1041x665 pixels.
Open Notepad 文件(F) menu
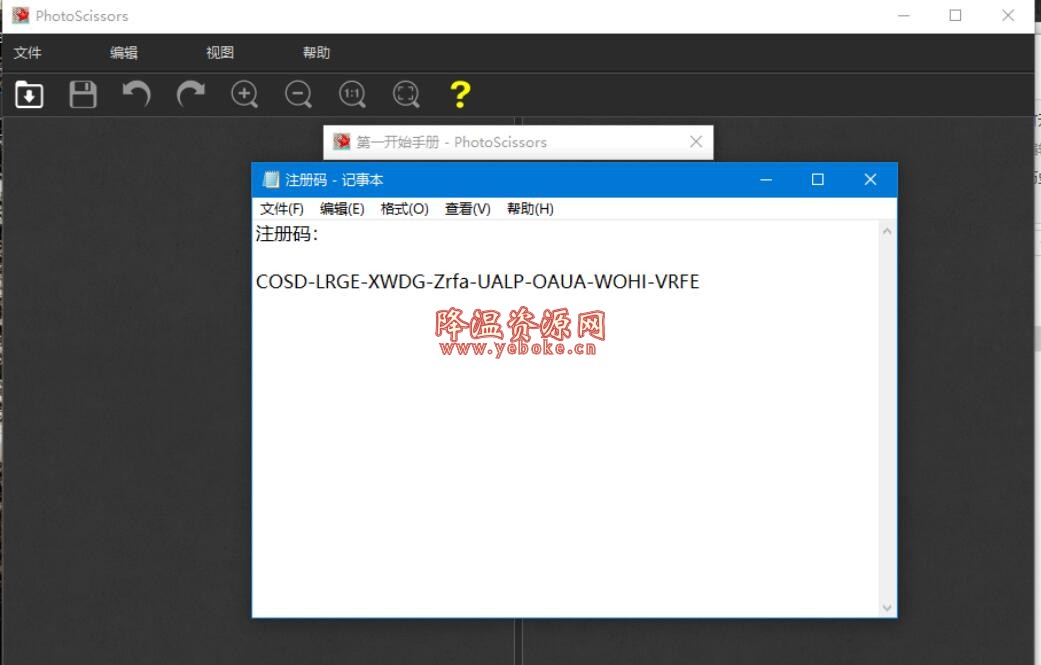pyautogui.click(x=281, y=209)
